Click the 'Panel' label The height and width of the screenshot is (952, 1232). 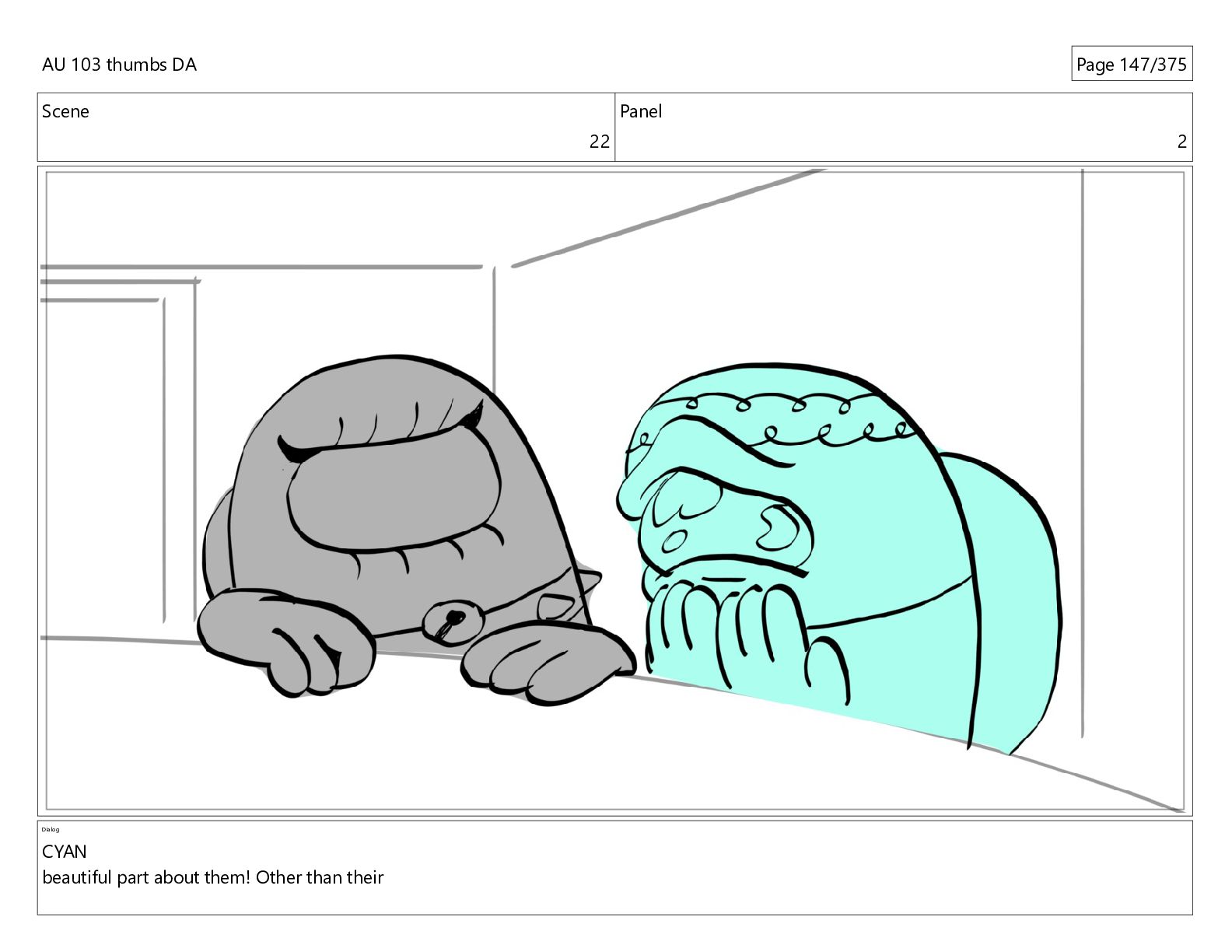[641, 111]
